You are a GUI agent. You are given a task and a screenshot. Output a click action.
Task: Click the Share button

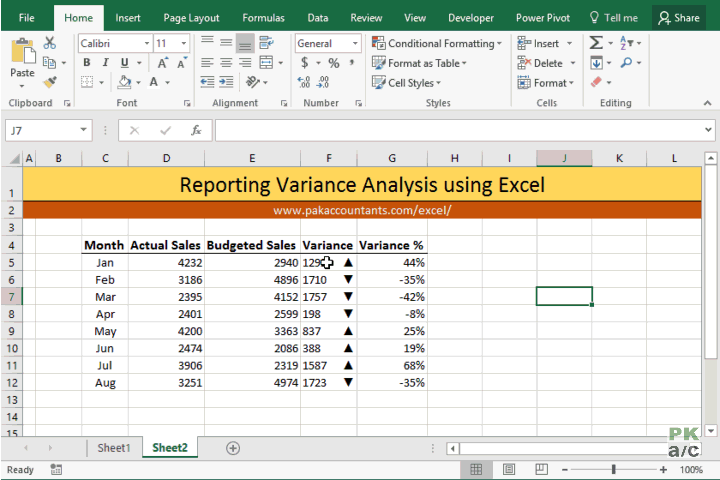(x=679, y=18)
